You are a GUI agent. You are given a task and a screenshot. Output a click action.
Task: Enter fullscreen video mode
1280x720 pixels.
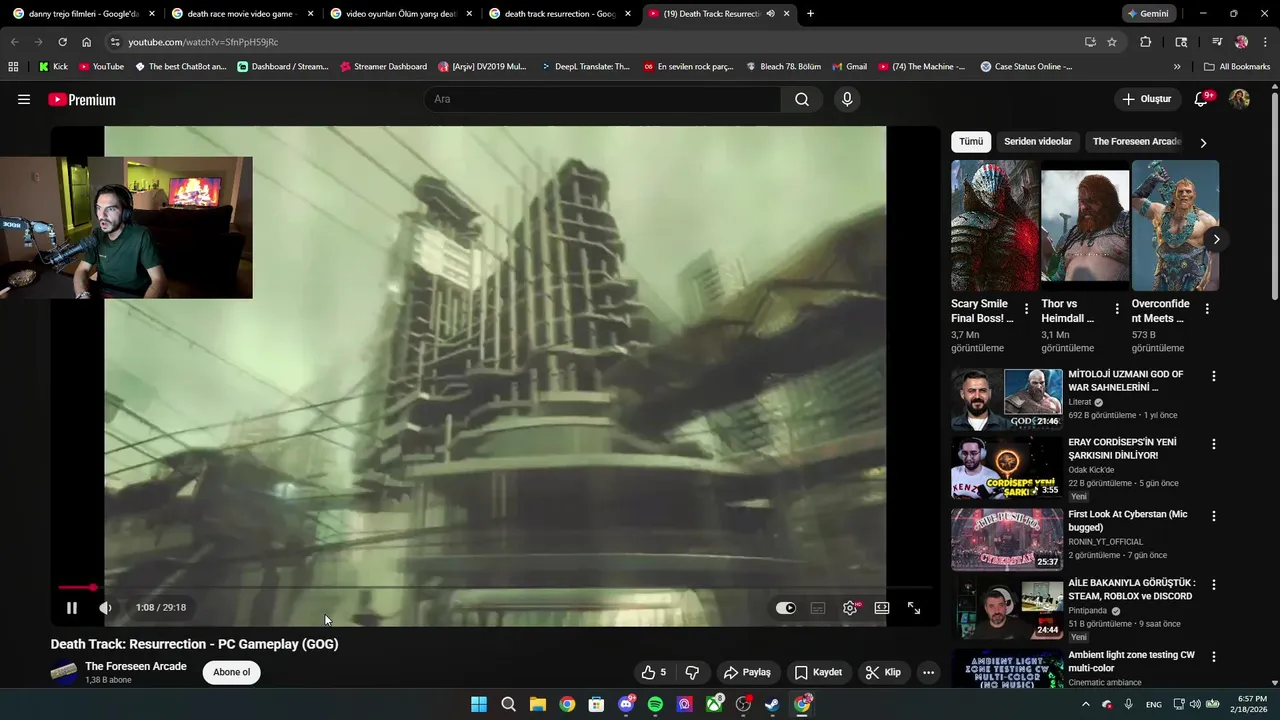(914, 608)
